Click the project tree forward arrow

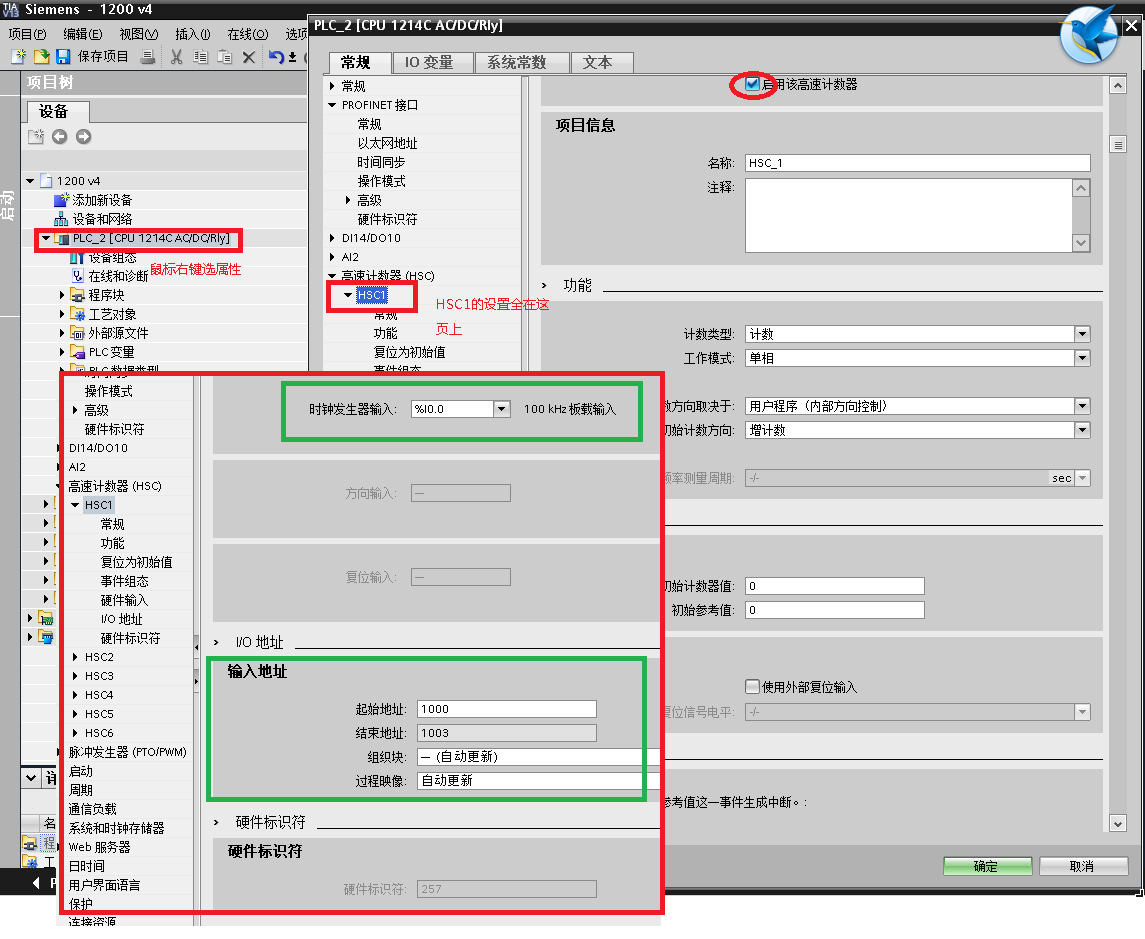84,137
